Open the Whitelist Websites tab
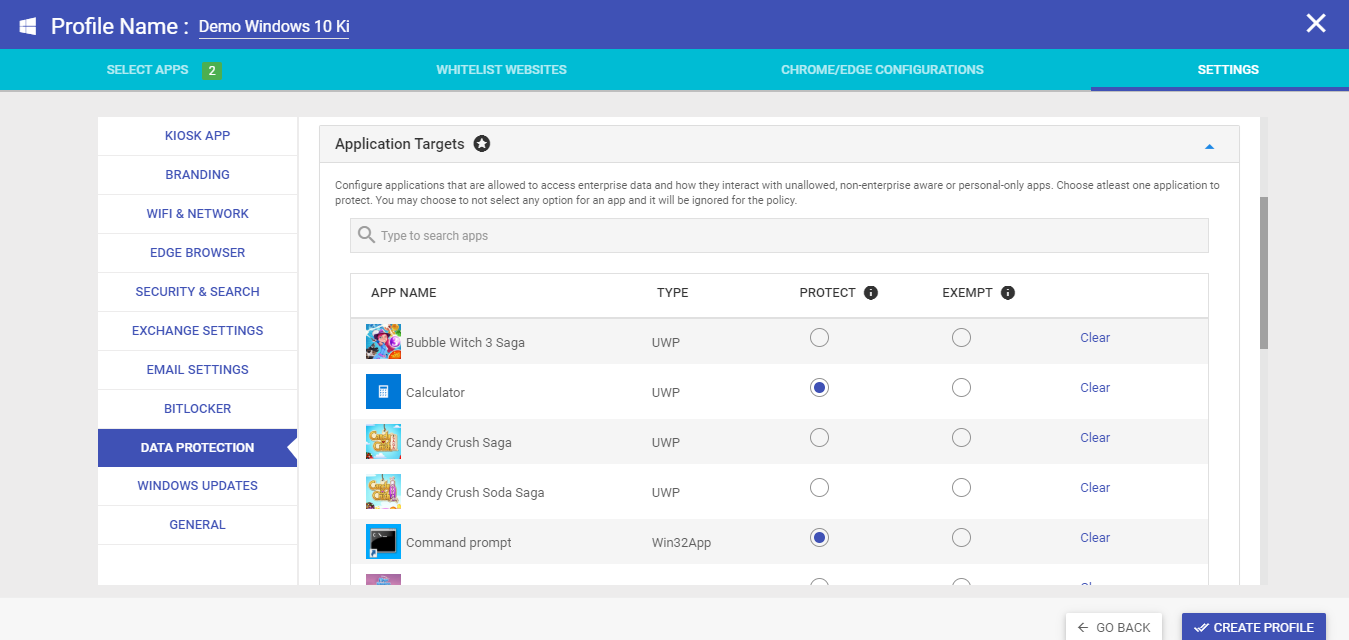 point(501,70)
